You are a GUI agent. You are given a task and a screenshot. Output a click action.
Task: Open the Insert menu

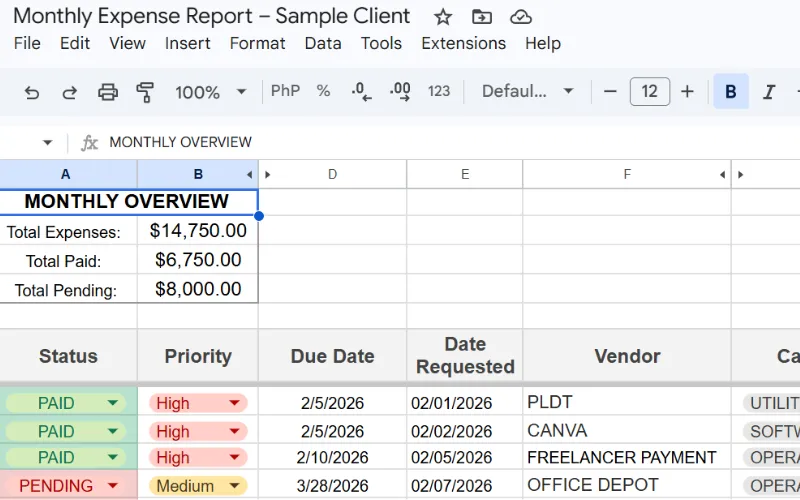point(187,43)
